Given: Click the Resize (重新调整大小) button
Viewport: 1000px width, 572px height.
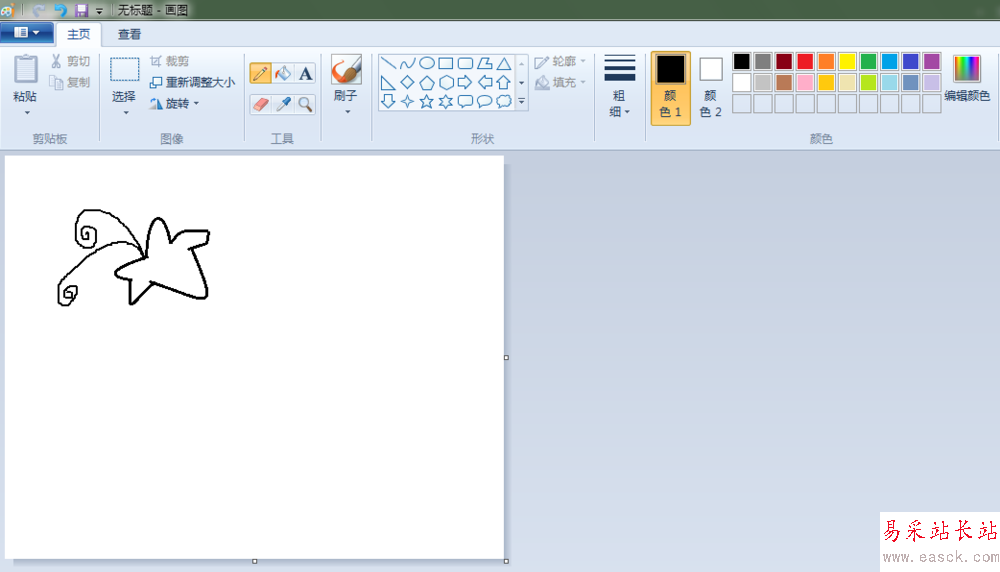Looking at the screenshot, I should point(192,82).
